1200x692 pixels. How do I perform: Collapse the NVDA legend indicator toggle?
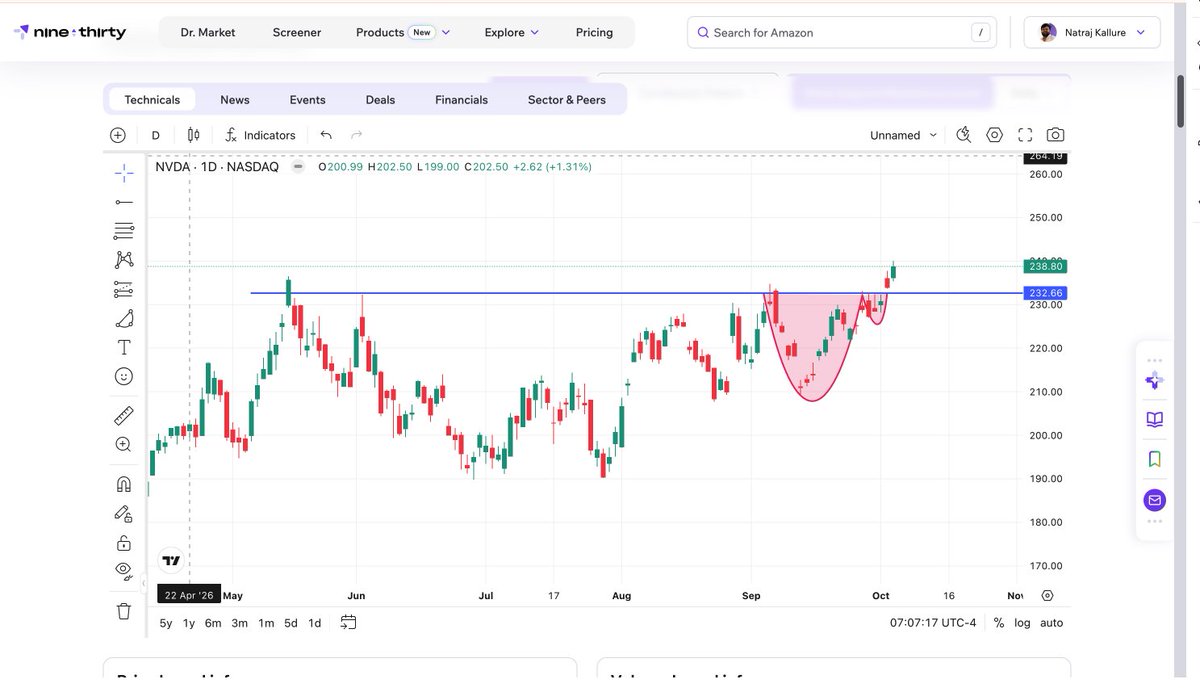tap(297, 166)
